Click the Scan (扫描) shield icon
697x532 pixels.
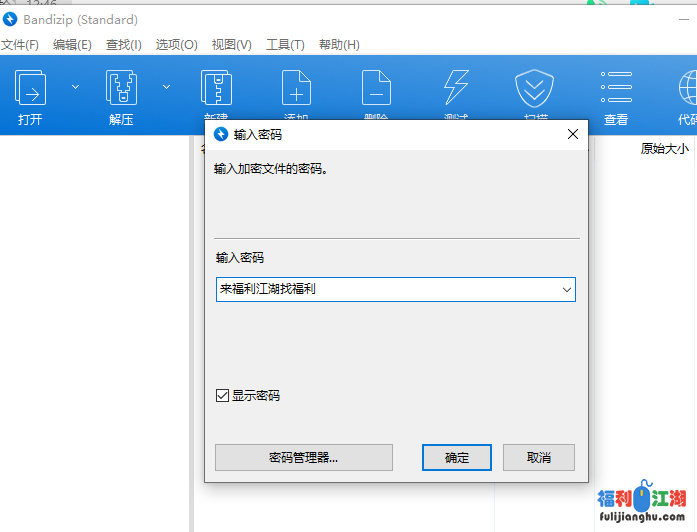(x=536, y=90)
